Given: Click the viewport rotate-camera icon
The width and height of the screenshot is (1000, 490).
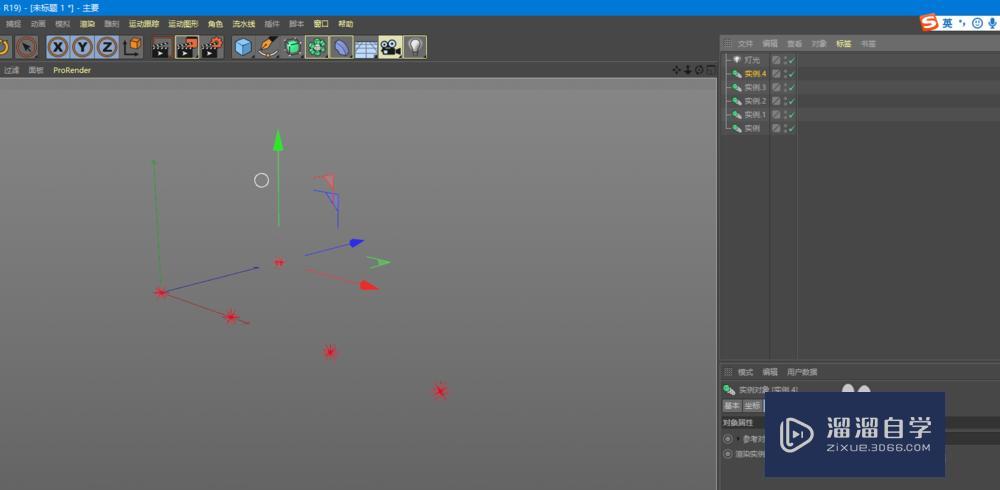Looking at the screenshot, I should [x=699, y=70].
